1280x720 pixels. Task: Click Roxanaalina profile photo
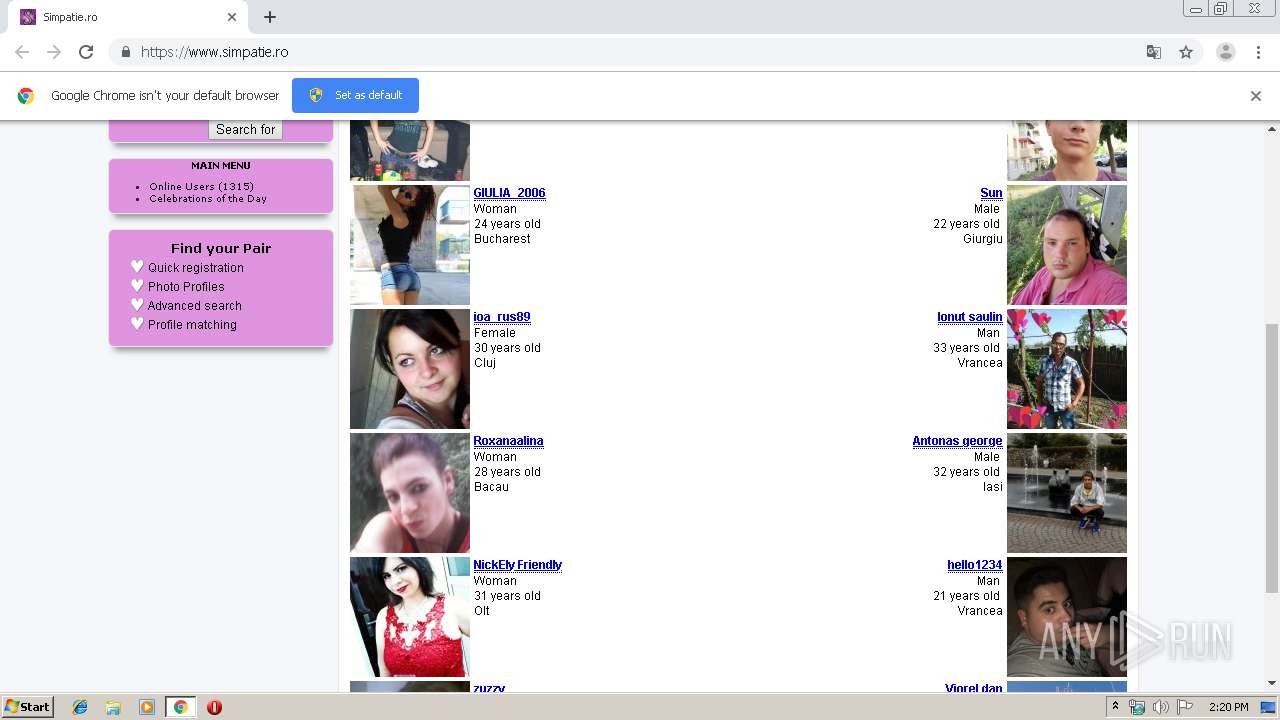410,493
